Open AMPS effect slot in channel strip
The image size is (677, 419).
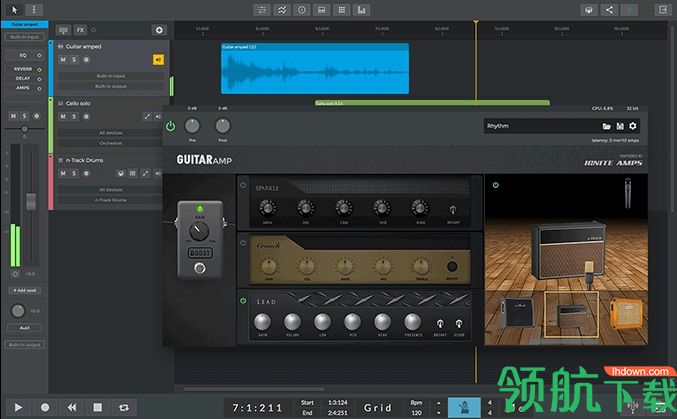[23, 88]
